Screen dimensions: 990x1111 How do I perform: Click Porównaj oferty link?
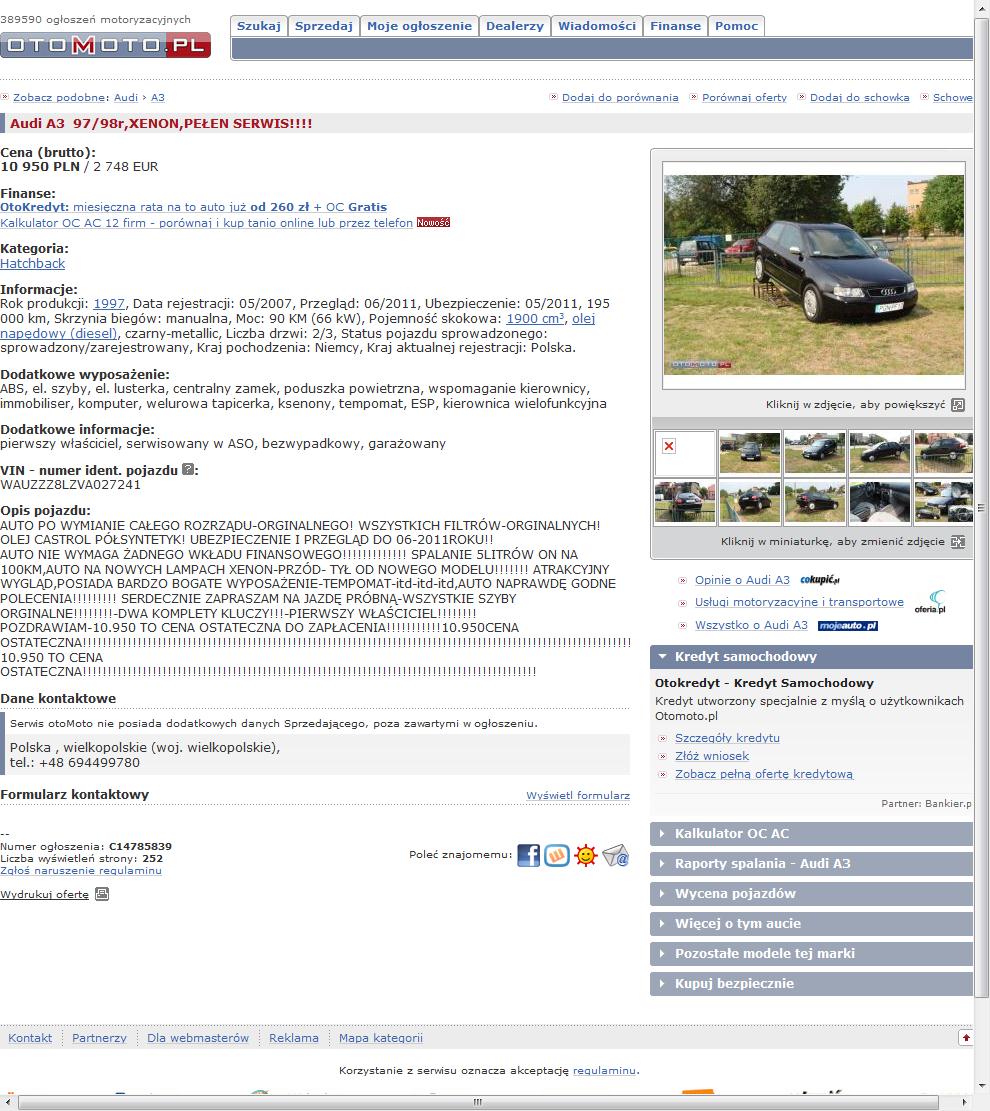744,98
